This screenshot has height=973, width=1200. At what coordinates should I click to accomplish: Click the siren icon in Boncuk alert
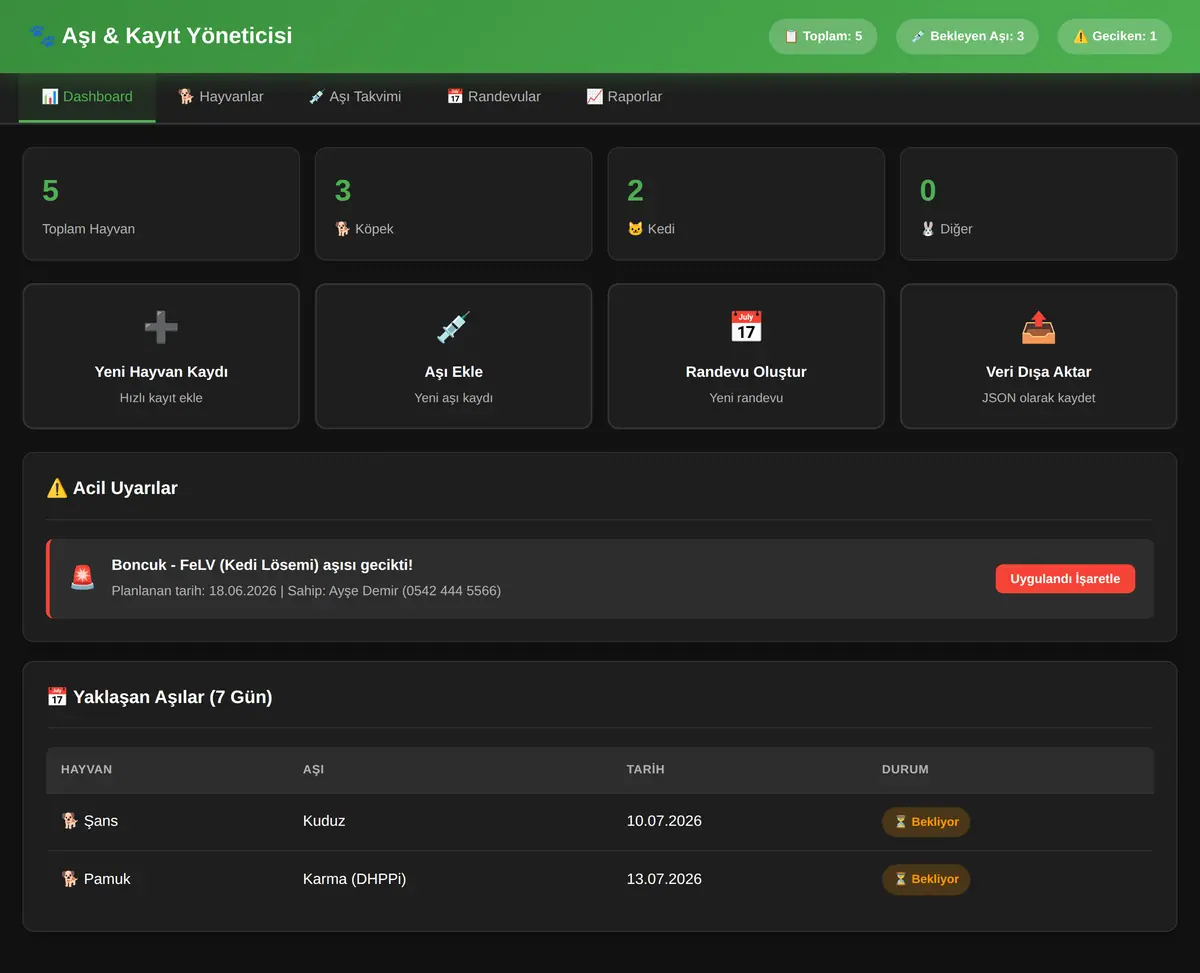(82, 578)
